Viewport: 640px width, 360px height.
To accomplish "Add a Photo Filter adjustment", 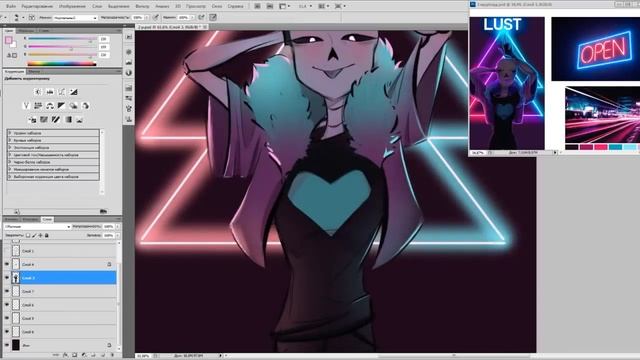I will 73,106.
